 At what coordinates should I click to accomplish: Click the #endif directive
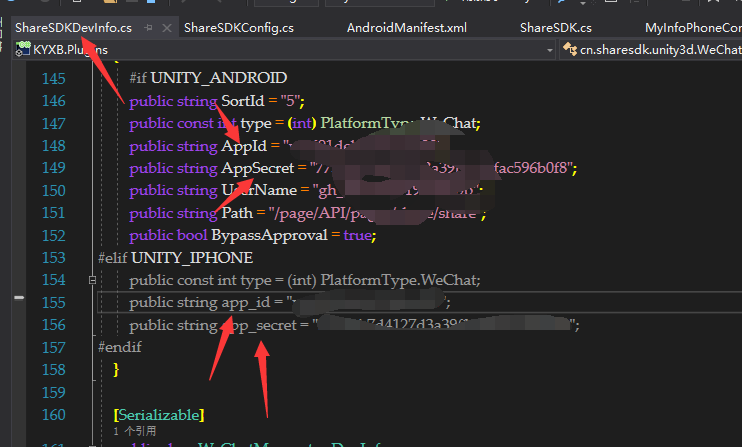[120, 347]
